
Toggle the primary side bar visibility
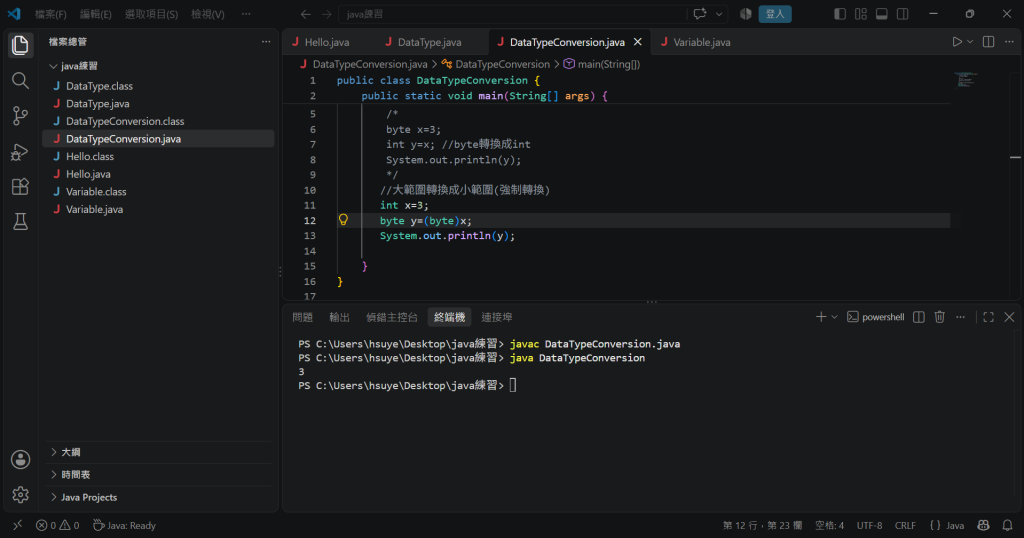point(840,14)
